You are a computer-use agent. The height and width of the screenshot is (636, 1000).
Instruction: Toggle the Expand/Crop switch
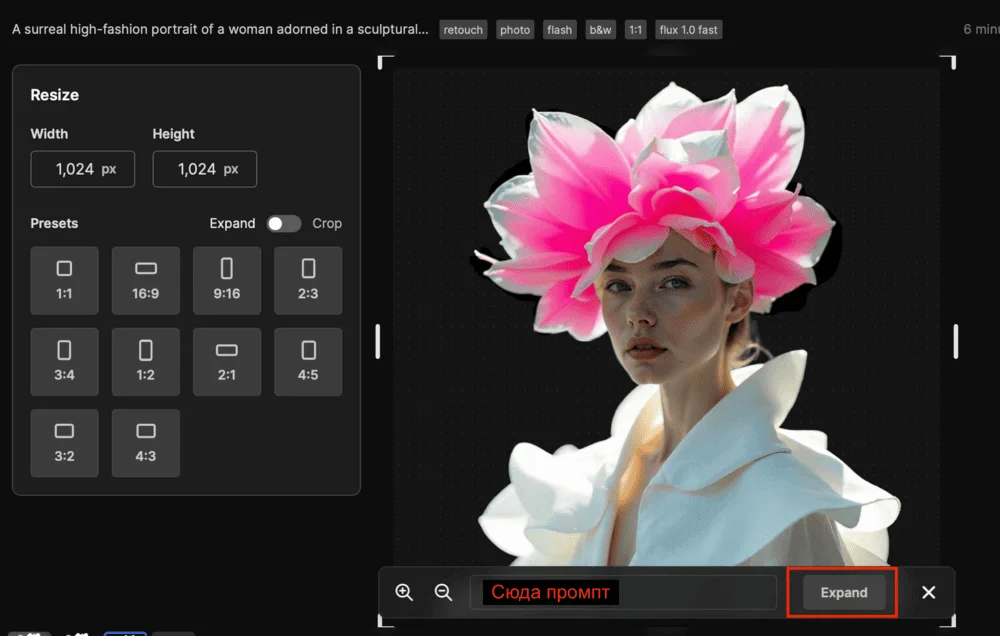coord(284,224)
